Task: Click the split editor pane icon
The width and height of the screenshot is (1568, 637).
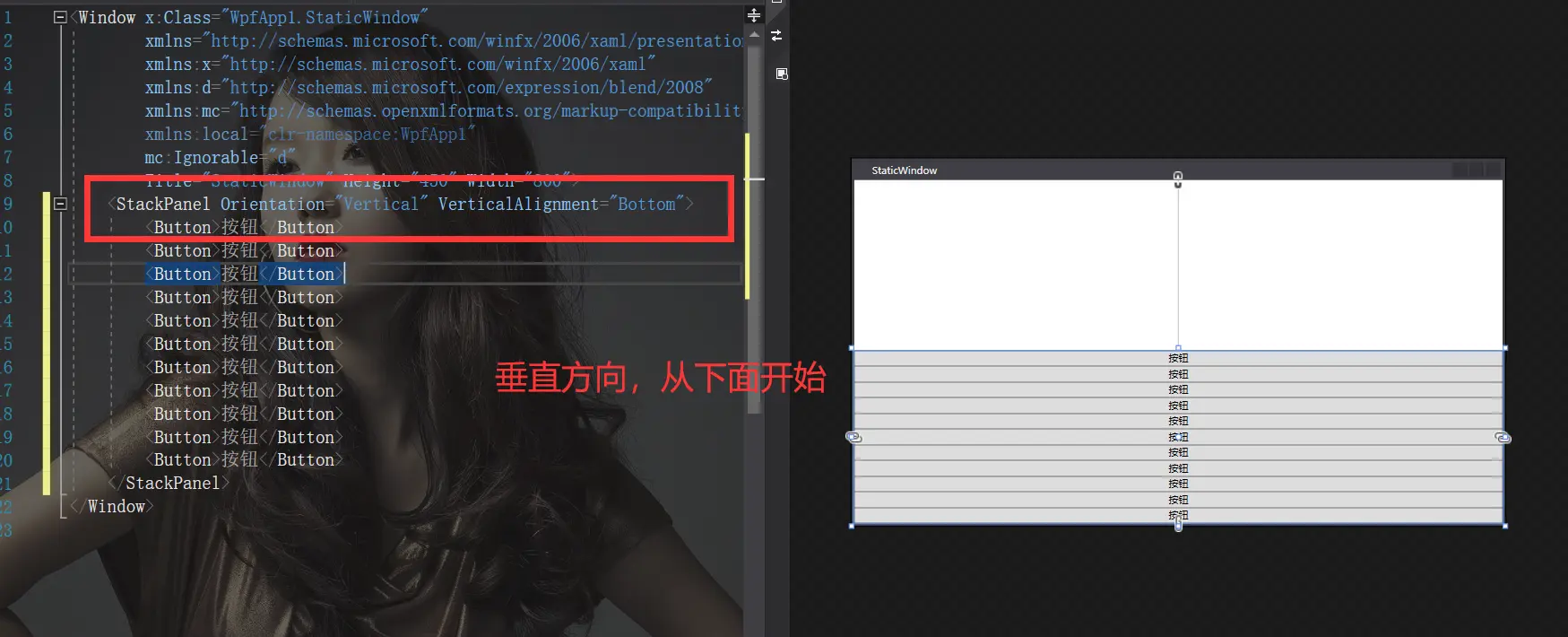Action: pos(754,15)
